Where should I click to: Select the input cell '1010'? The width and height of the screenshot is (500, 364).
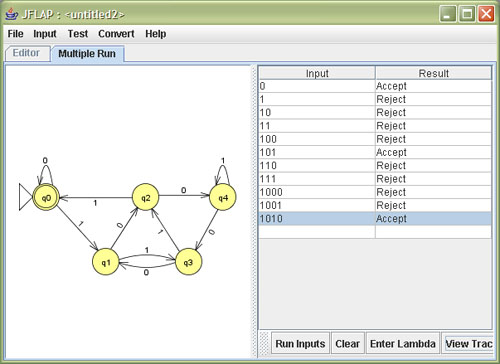[x=317, y=219]
